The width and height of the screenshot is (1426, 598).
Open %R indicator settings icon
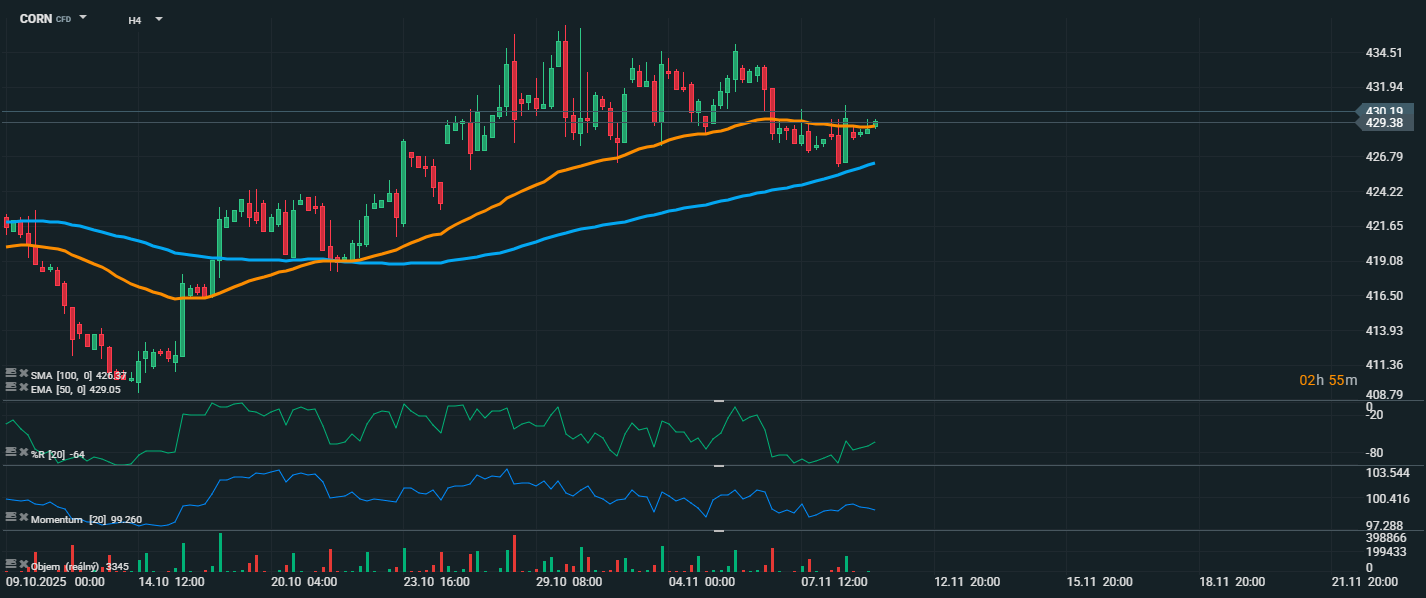pyautogui.click(x=11, y=453)
